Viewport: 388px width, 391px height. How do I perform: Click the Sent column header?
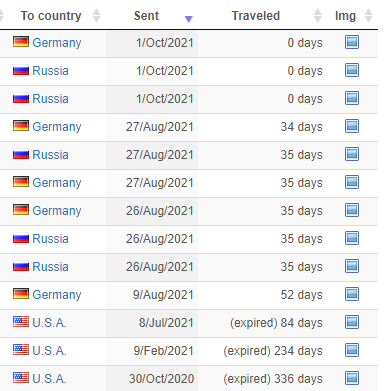click(146, 16)
